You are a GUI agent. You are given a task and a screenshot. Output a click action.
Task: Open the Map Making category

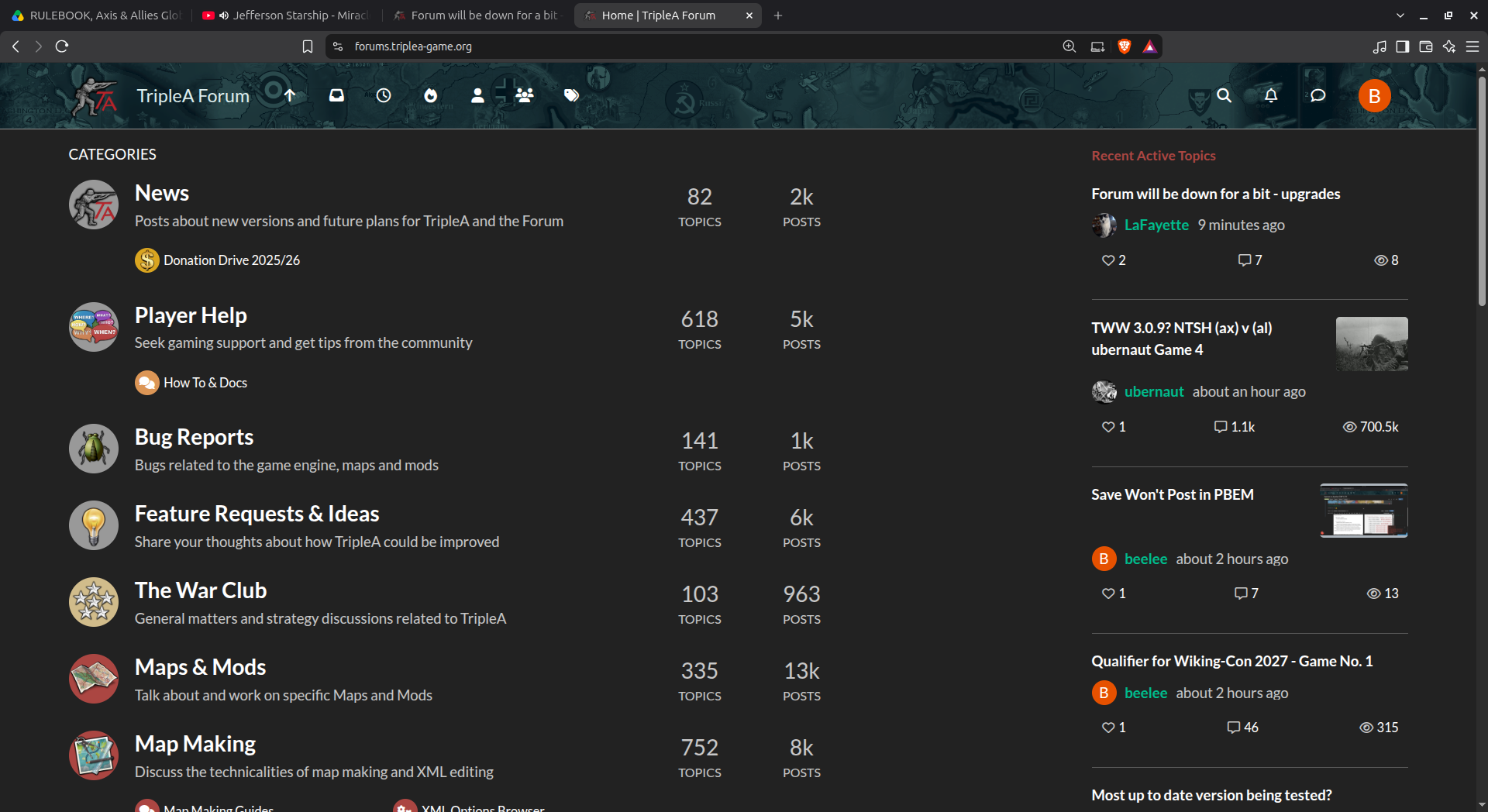click(x=195, y=744)
